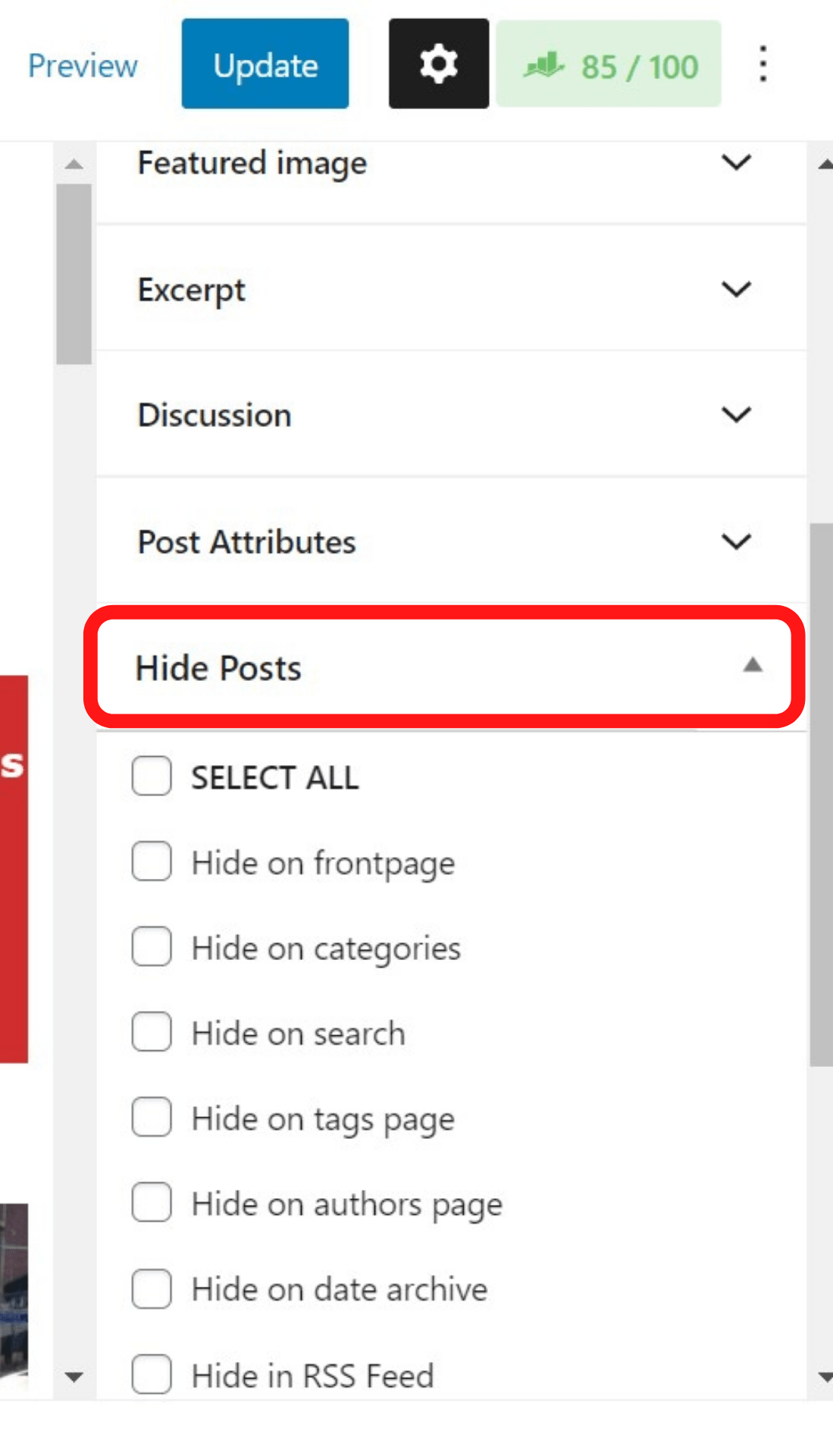Screen dimensions: 833x1456
Task: Click the sidebar's right vertical scrollbar thumb
Action: tap(821, 795)
